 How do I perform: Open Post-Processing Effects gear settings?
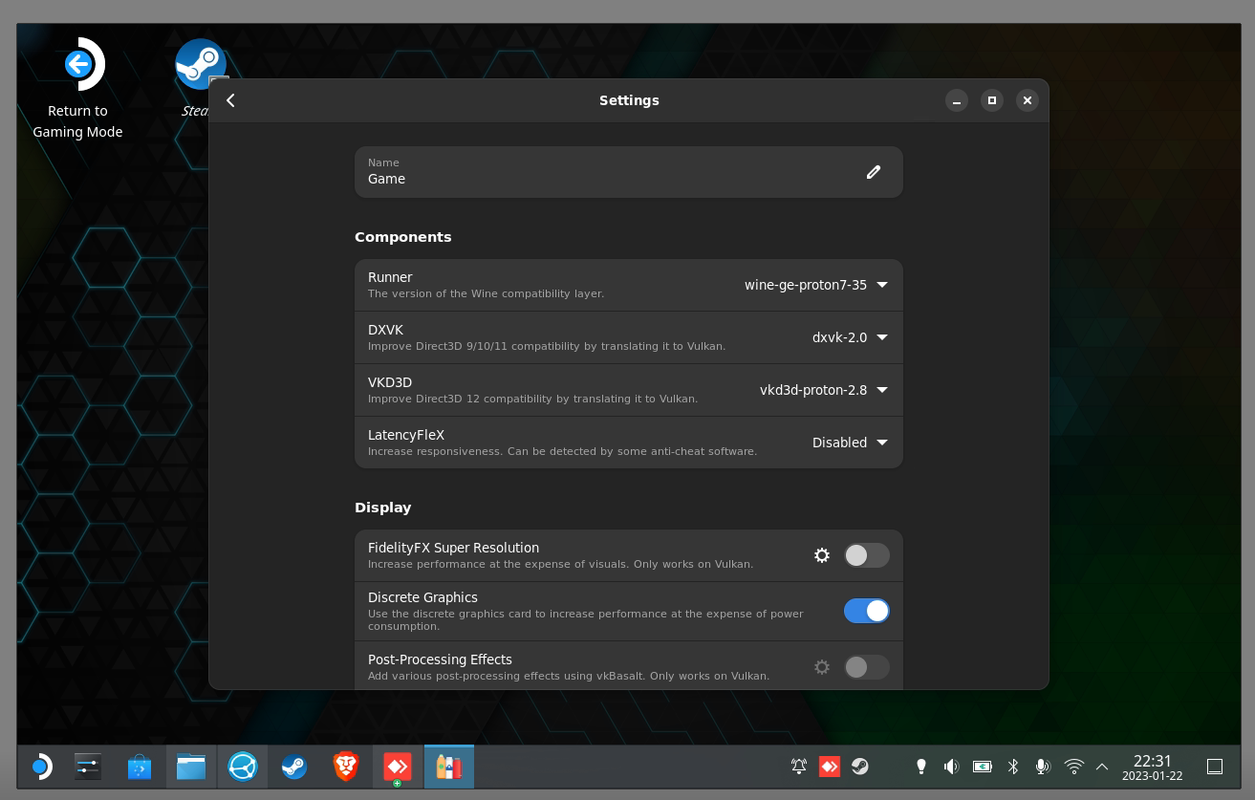point(822,667)
